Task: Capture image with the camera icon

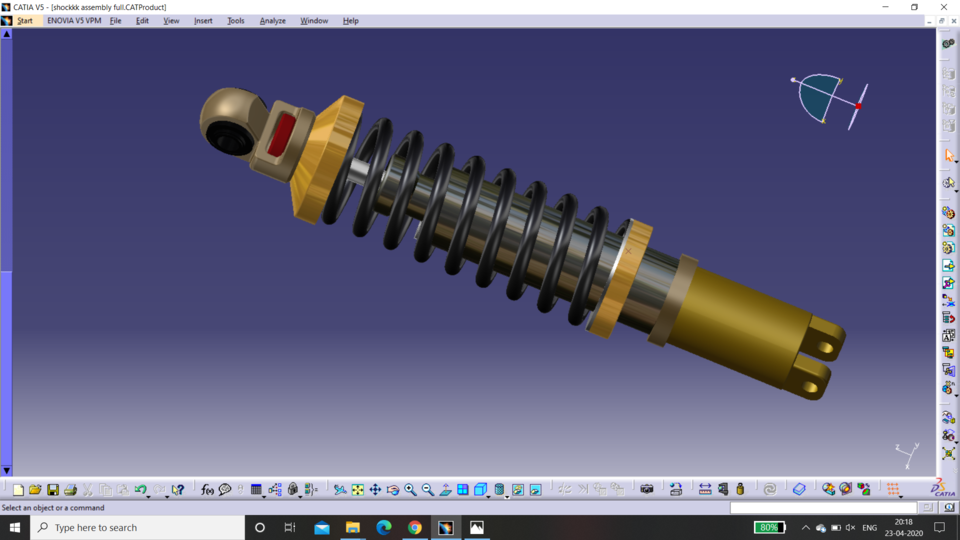Action: tap(647, 489)
